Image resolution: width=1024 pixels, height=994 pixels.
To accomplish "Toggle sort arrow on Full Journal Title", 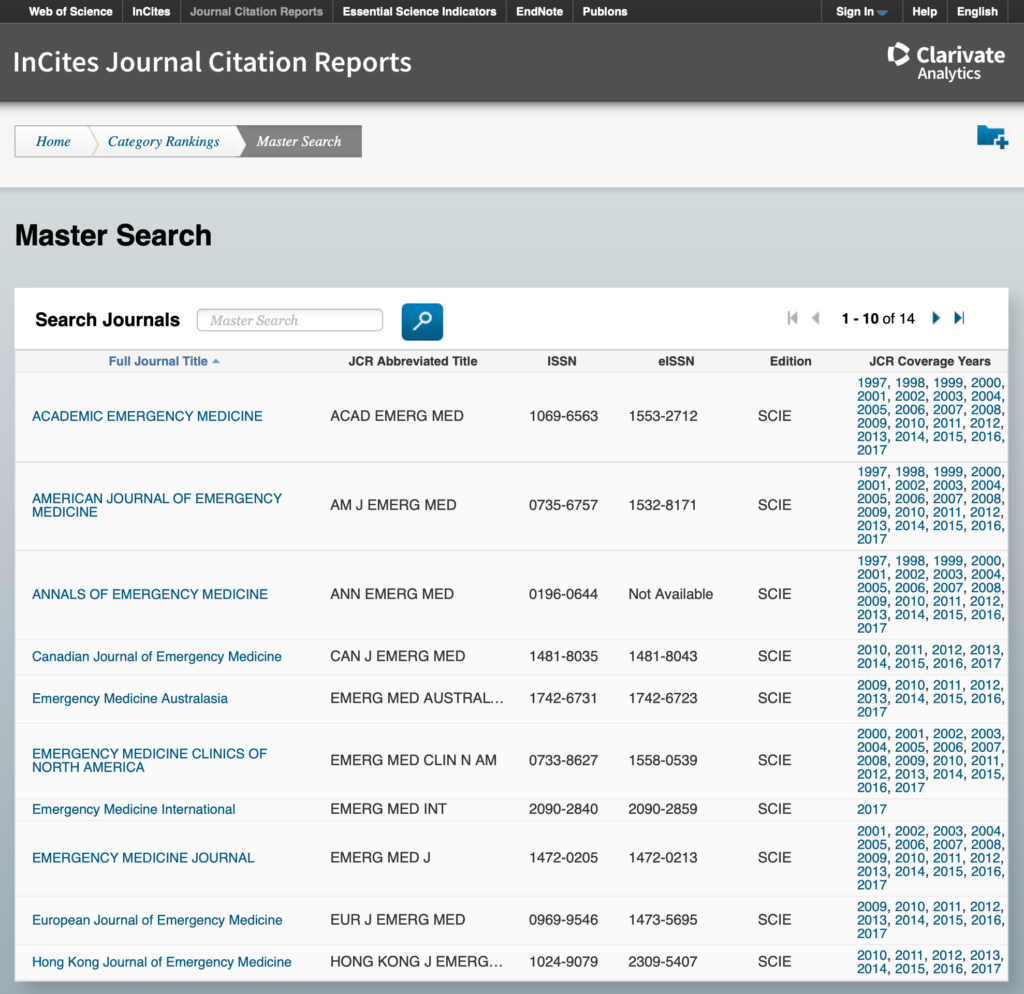I will (216, 361).
